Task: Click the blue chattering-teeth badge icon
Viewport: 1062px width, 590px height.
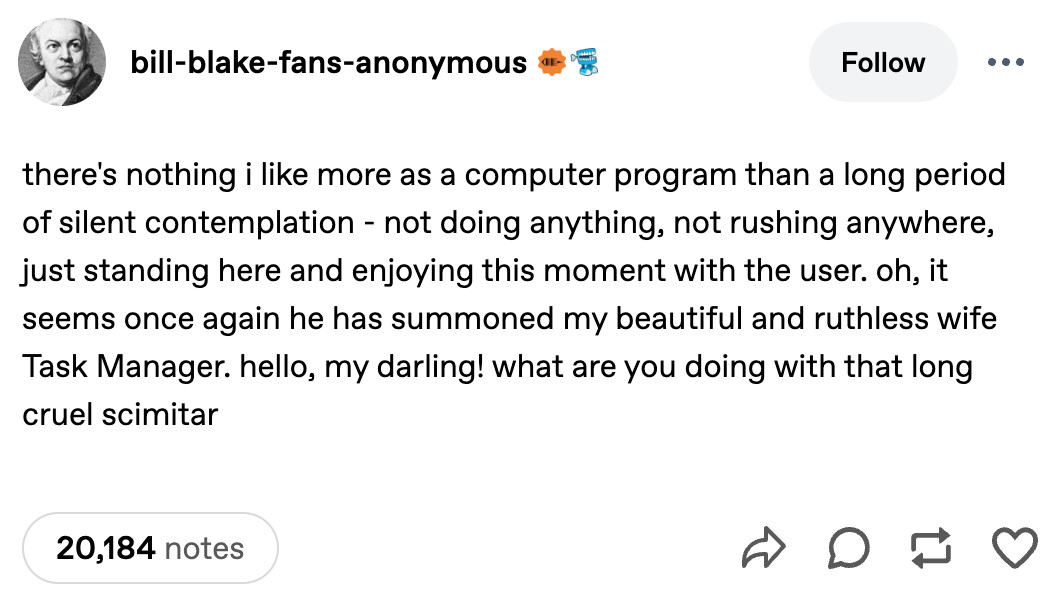Action: (x=582, y=63)
